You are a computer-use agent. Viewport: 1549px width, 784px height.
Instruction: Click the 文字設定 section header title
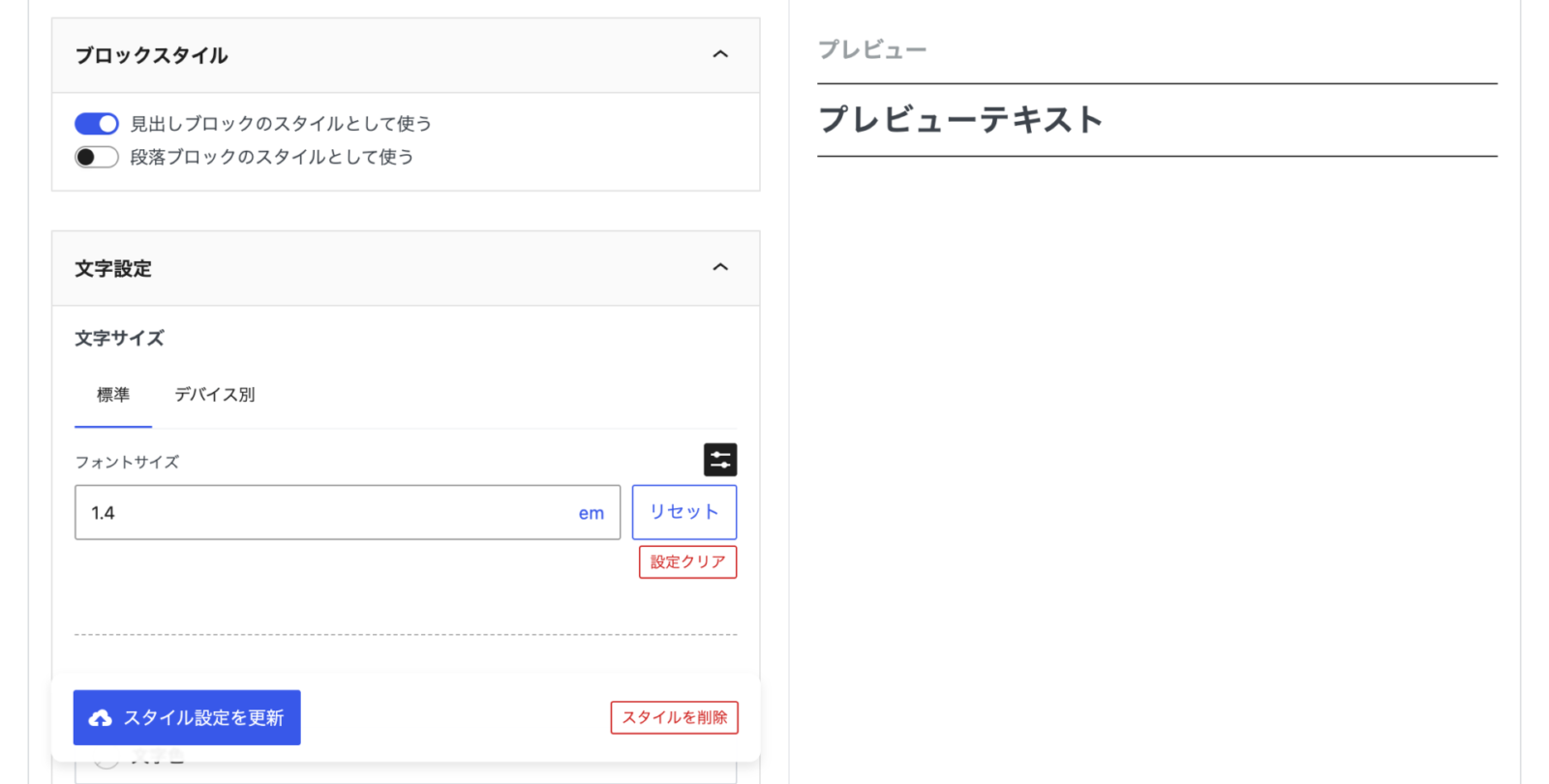pos(113,268)
